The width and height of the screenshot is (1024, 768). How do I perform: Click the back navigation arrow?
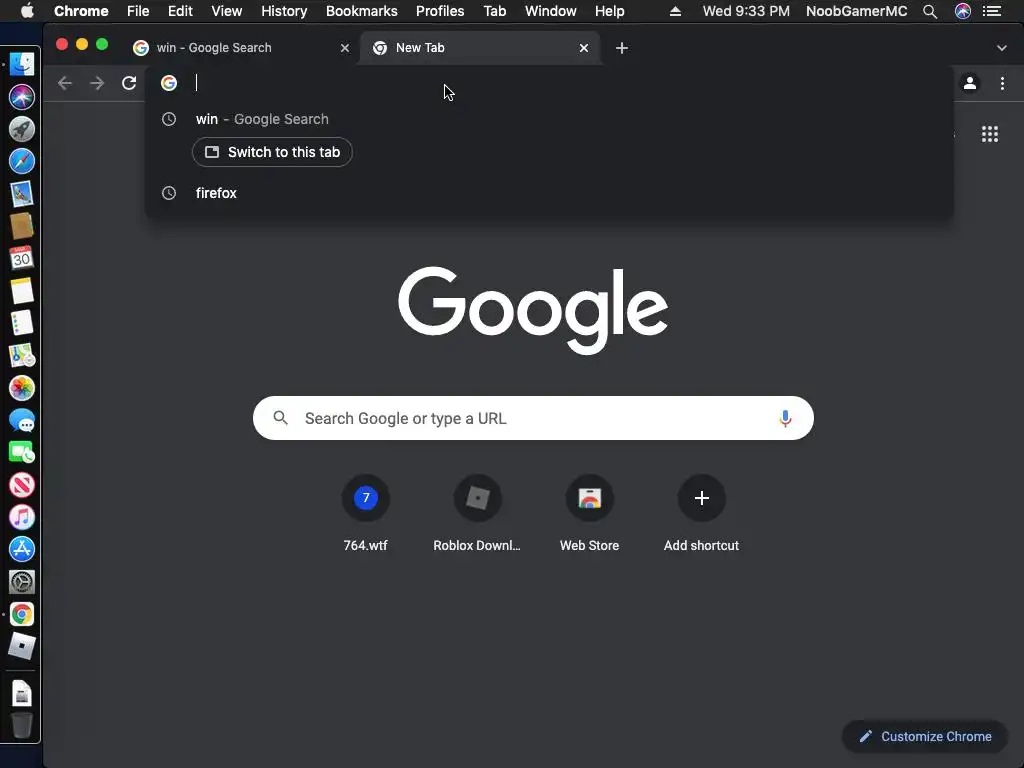point(65,83)
